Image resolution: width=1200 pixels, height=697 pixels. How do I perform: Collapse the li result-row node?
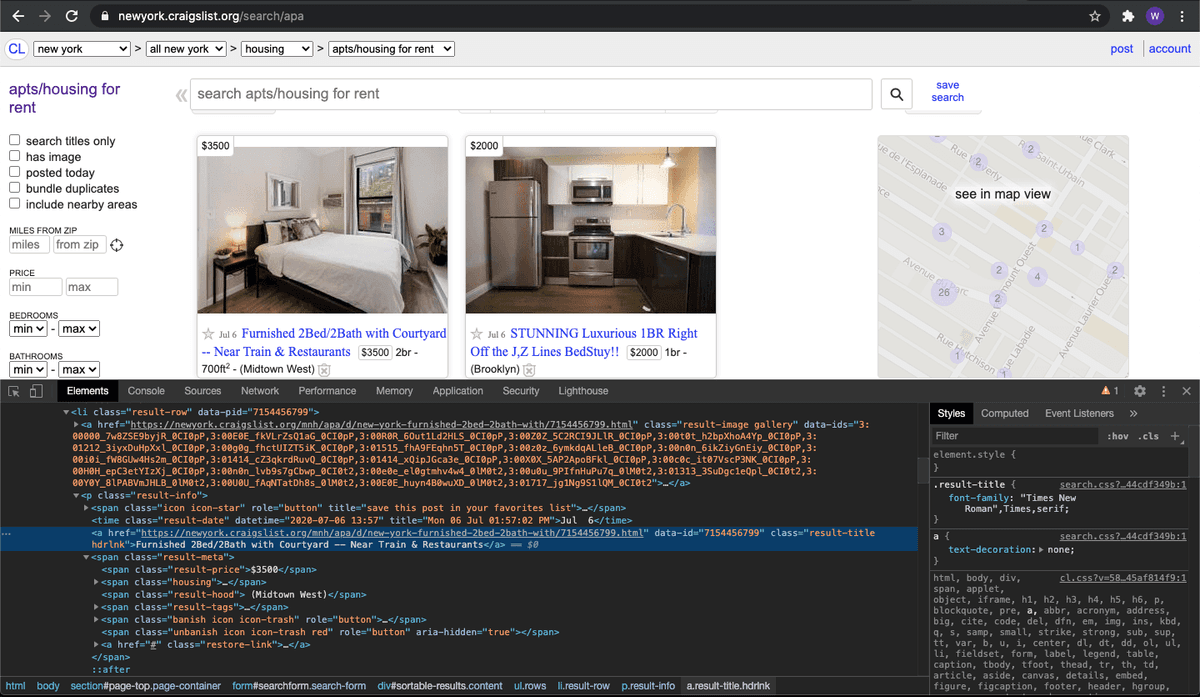pos(66,412)
